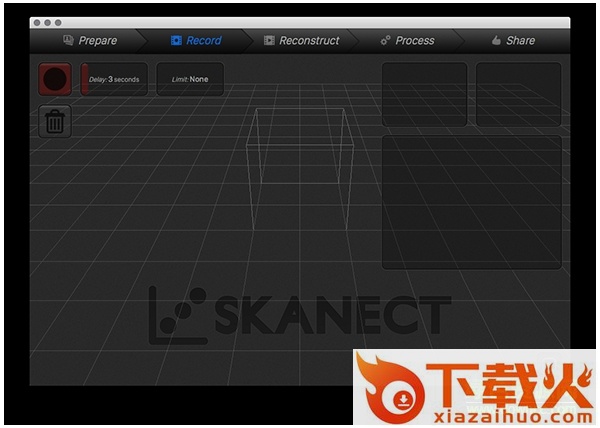This screenshot has width=600, height=428.
Task: Start recording with the red record button
Action: pos(55,79)
